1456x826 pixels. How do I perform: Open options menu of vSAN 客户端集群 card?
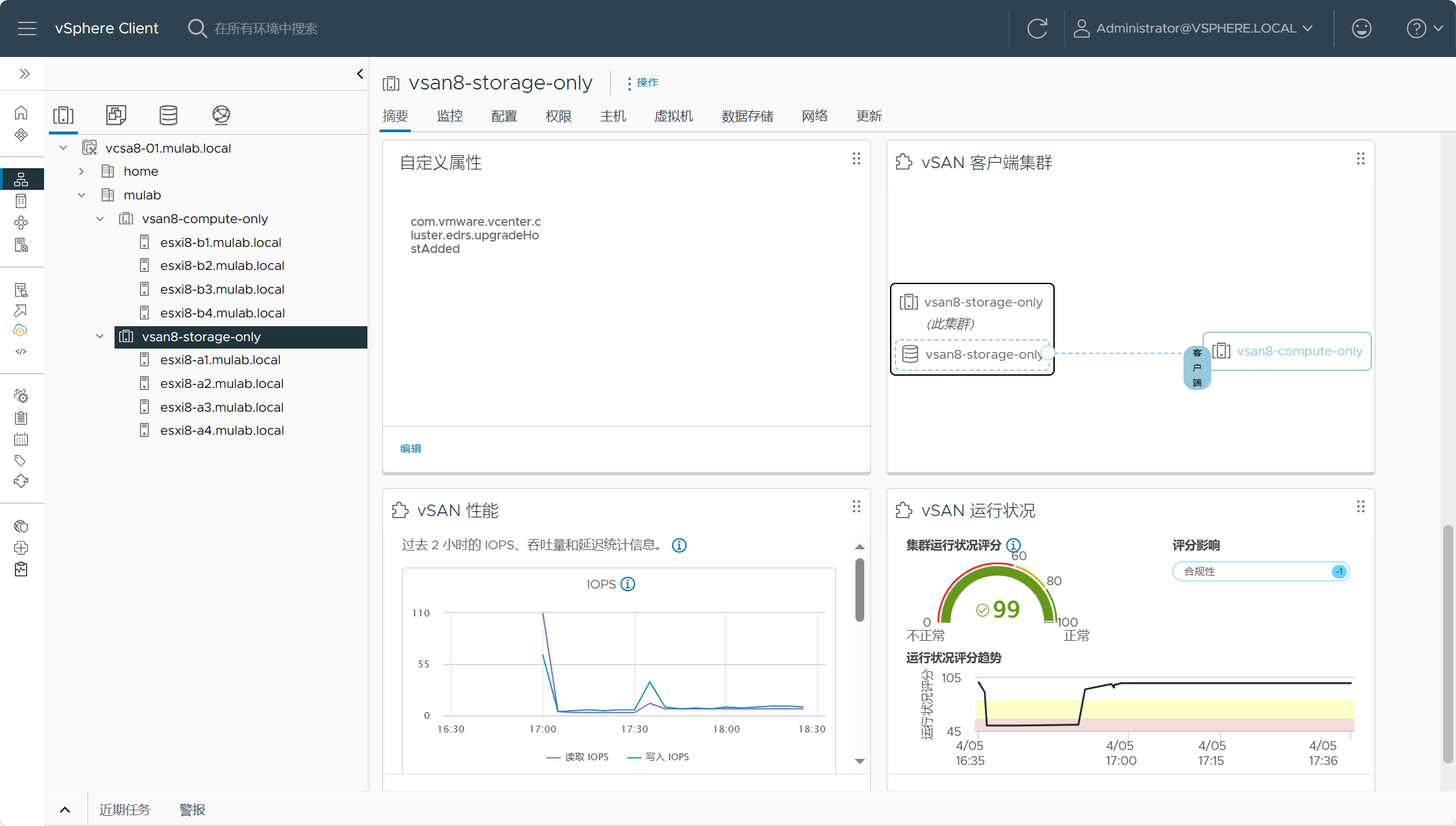pos(1360,159)
